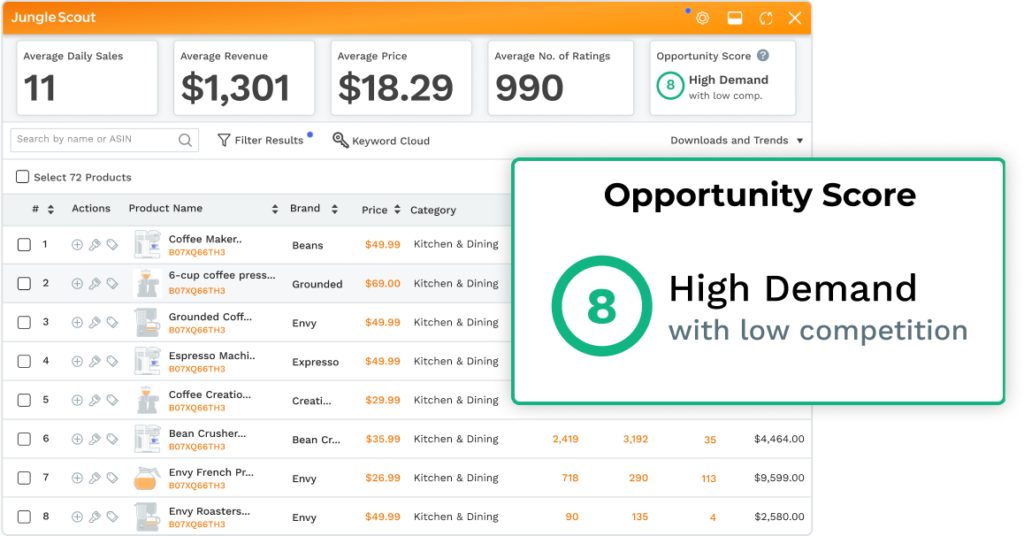
Task: Click the Opportunity Score help question mark
Action: tap(763, 55)
